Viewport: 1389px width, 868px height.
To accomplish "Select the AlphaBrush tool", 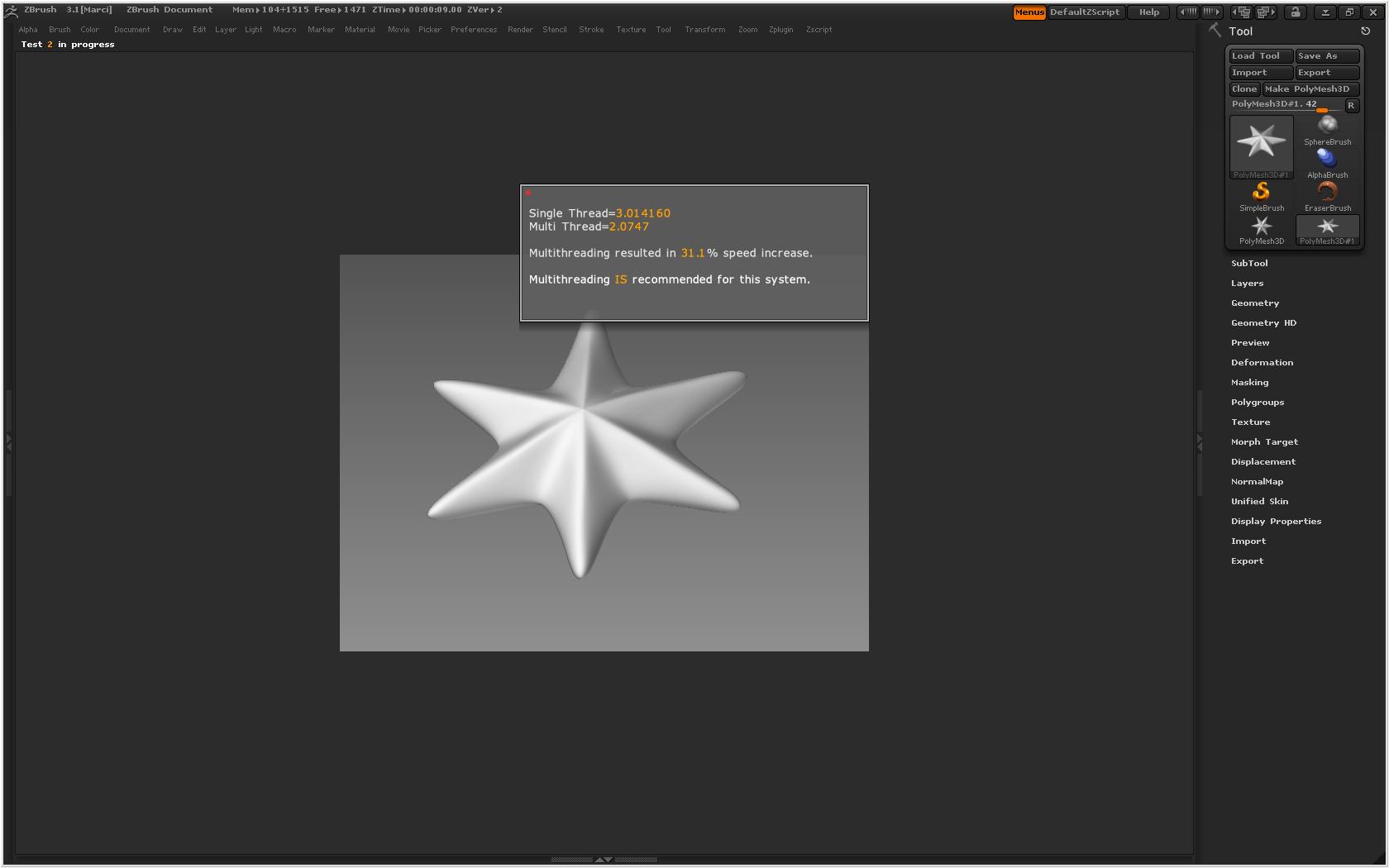I will pos(1327,162).
